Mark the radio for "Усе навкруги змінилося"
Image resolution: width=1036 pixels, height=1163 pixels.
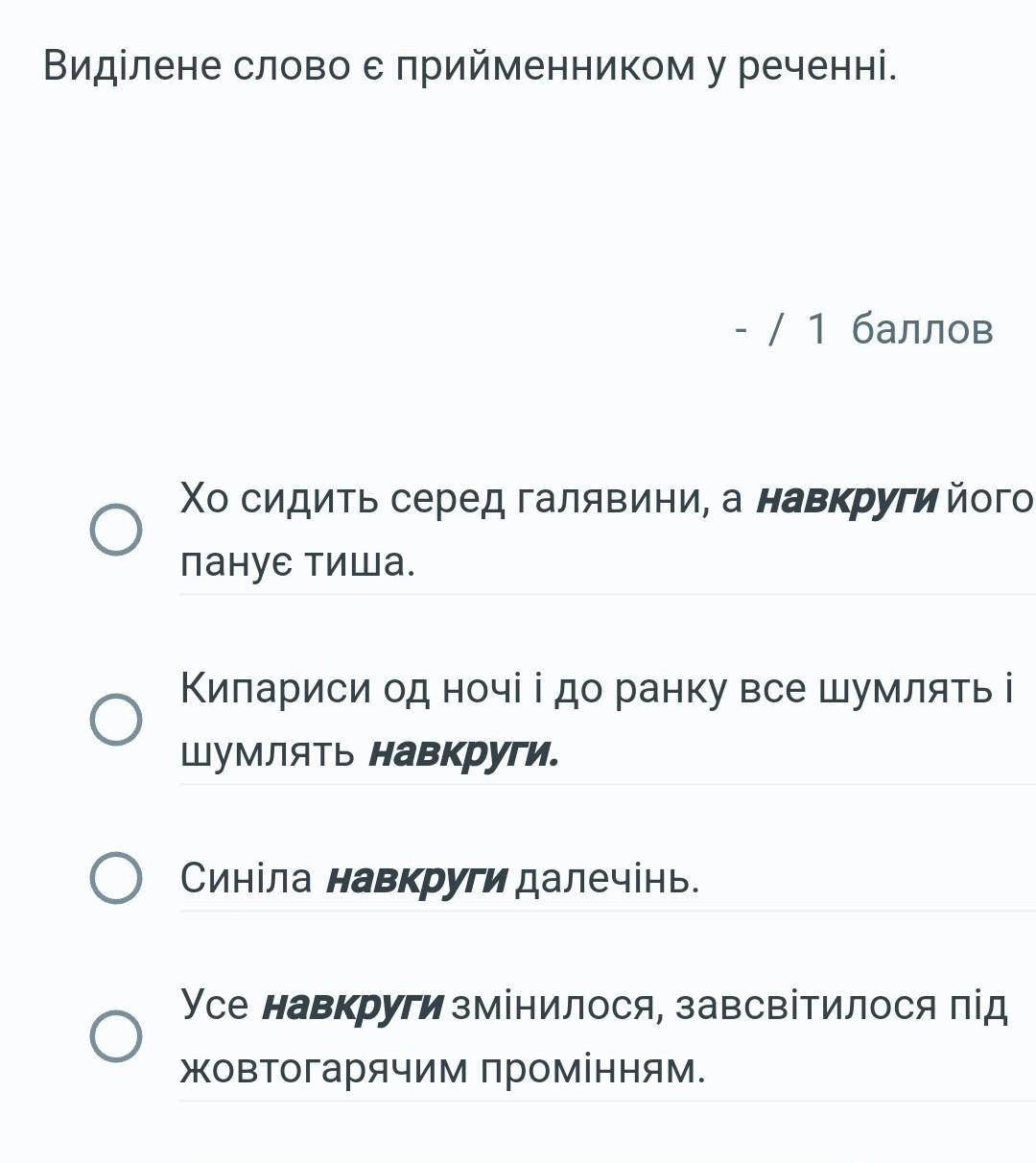pyautogui.click(x=116, y=1036)
